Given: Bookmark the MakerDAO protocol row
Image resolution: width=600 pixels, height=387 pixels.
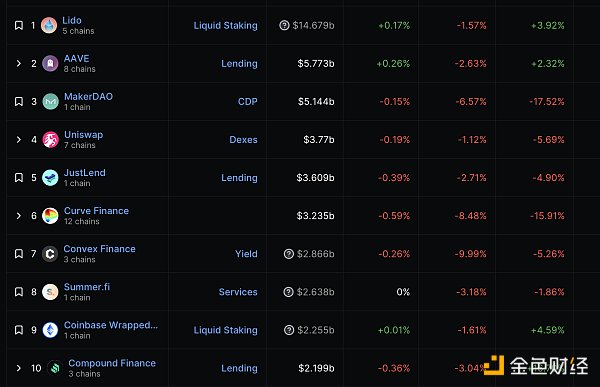Looking at the screenshot, I should (x=19, y=101).
